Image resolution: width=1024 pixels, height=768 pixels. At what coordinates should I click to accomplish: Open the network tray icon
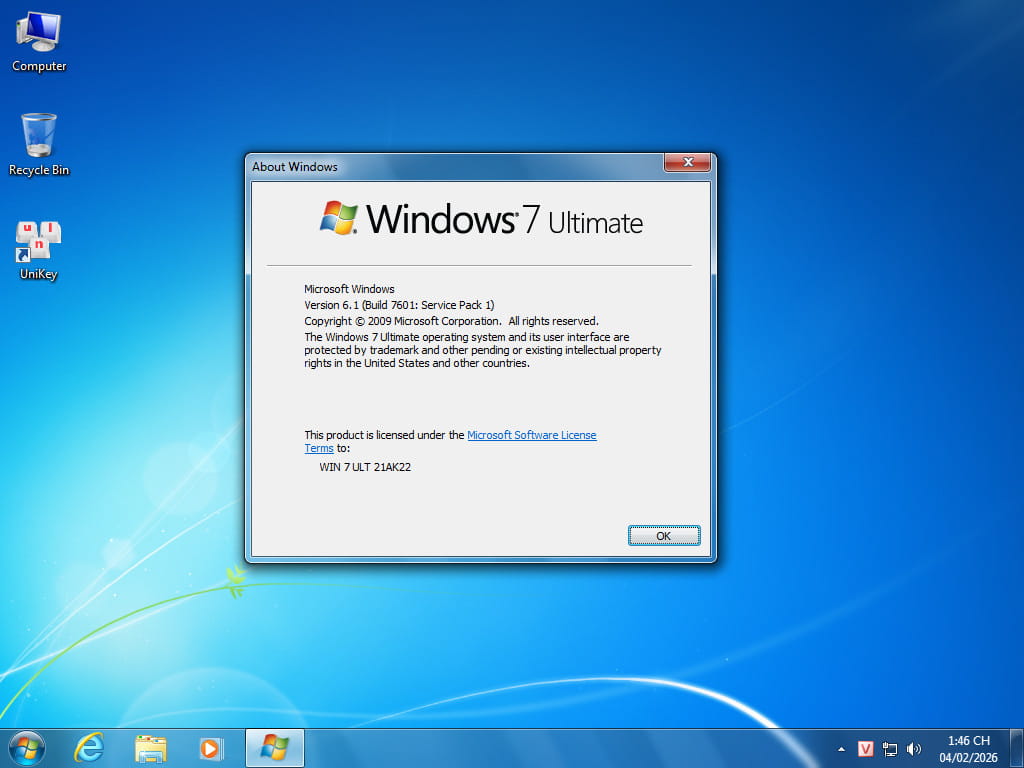(889, 749)
